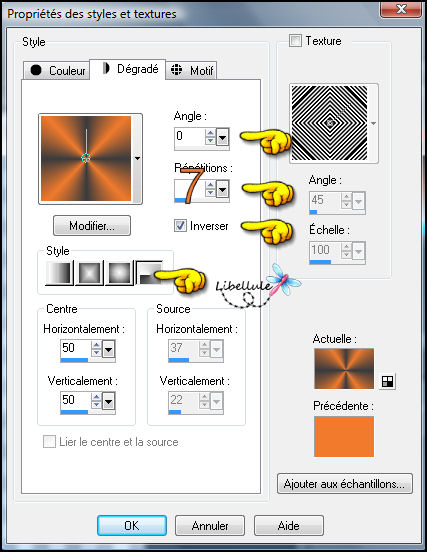Click the slider bar under Centre Horizontalement
Screen dimensions: 427x552
(x=88, y=360)
